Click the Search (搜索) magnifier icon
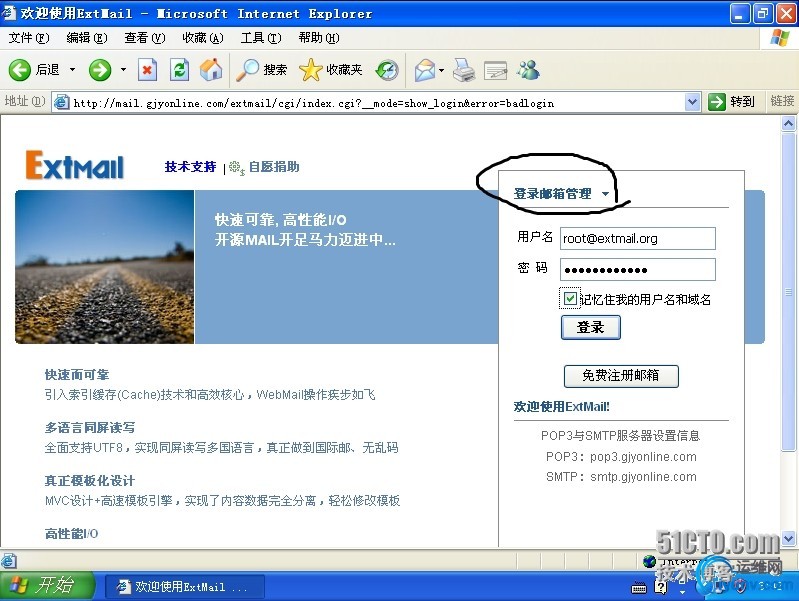Image resolution: width=799 pixels, height=601 pixels. 248,70
